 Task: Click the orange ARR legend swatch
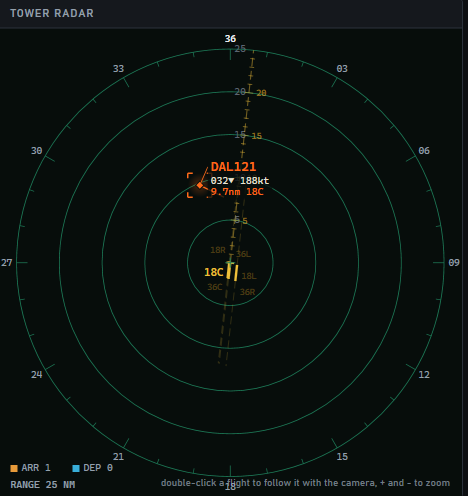point(14,468)
